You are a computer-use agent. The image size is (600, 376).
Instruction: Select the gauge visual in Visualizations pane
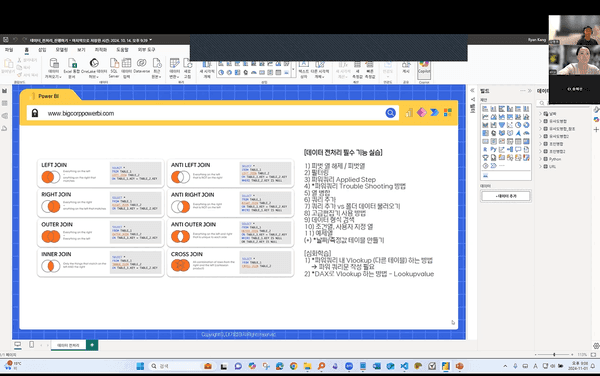(x=527, y=133)
